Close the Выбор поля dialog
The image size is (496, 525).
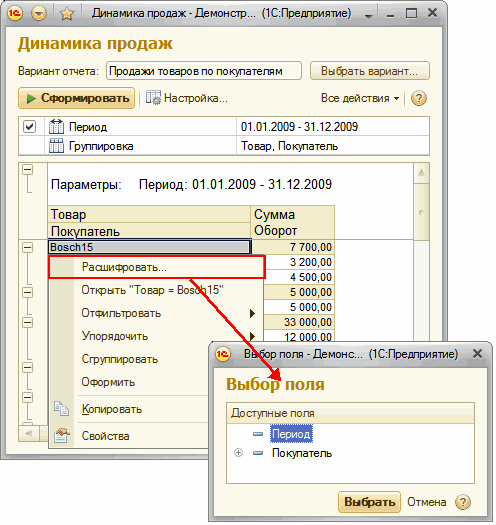pos(477,354)
